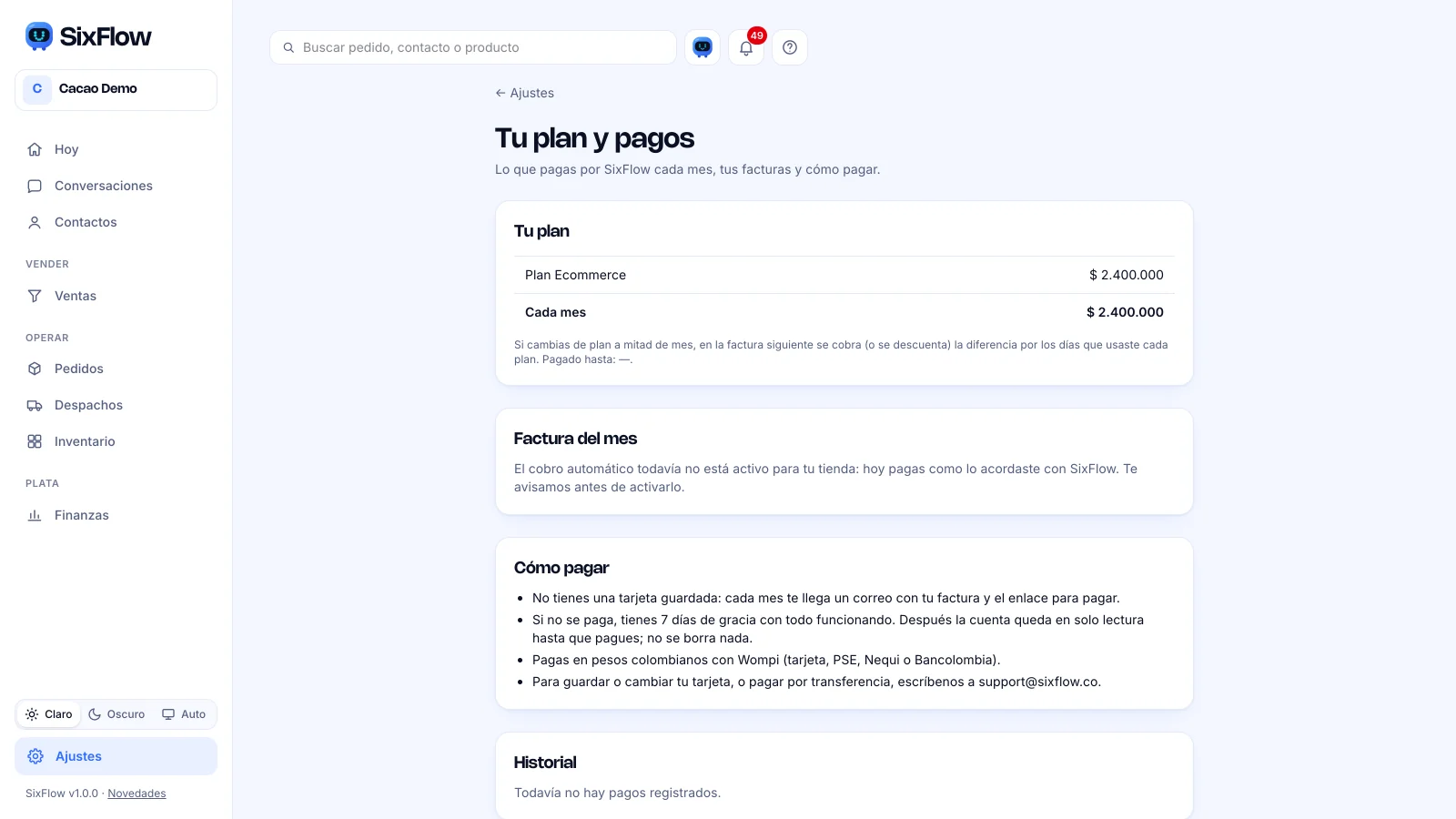Open the Hoy home page

click(116, 149)
